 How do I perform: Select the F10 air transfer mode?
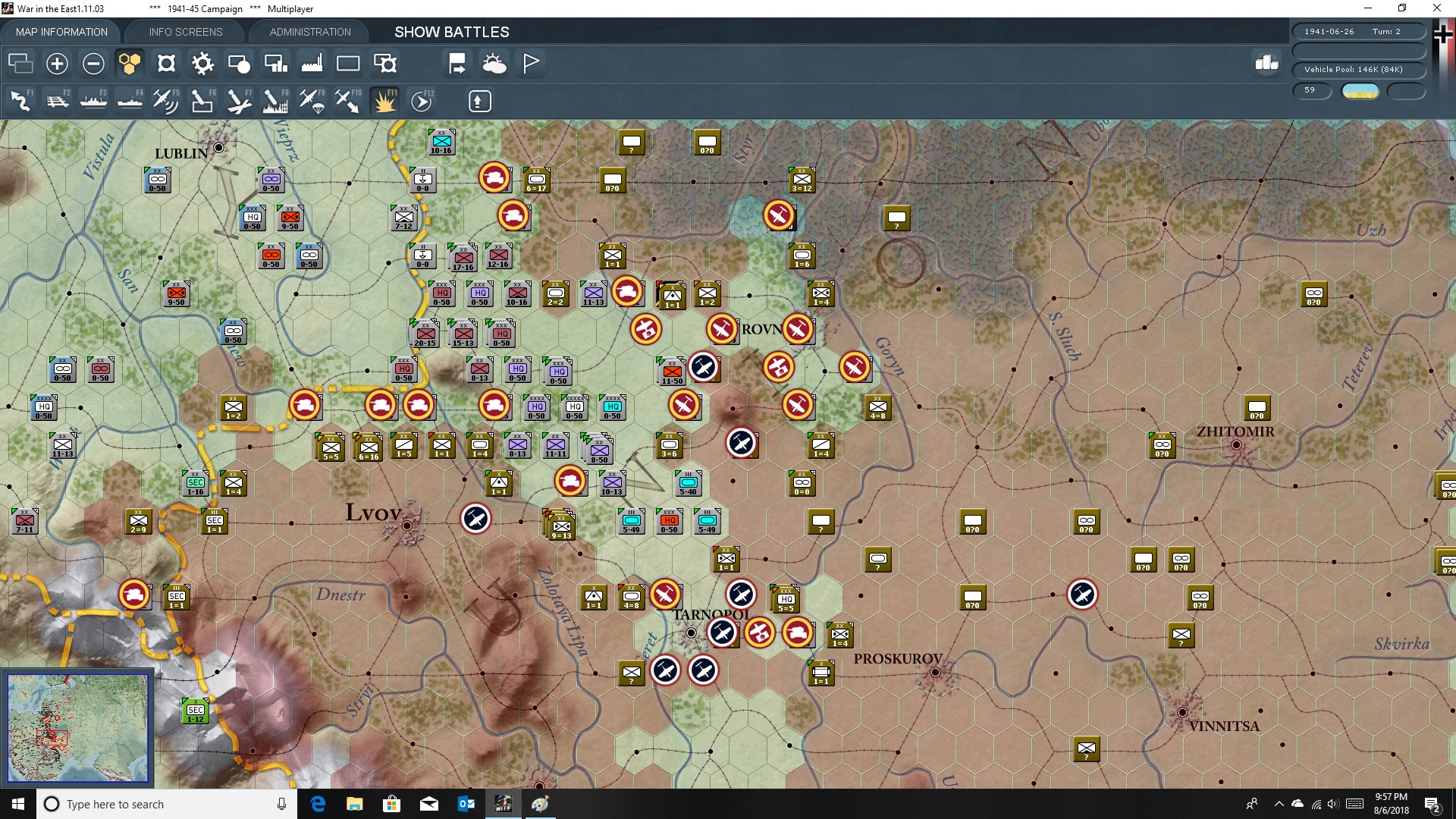348,101
